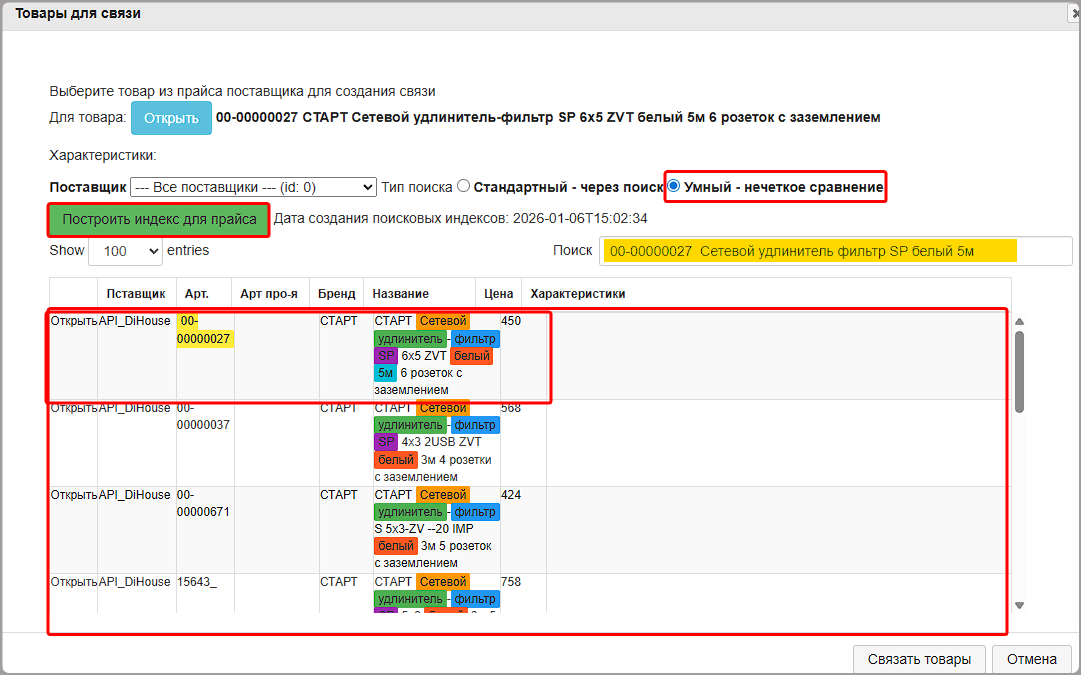This screenshot has width=1081, height=675.
Task: Click the scrollbar up arrow of the table
Action: (x=1019, y=321)
